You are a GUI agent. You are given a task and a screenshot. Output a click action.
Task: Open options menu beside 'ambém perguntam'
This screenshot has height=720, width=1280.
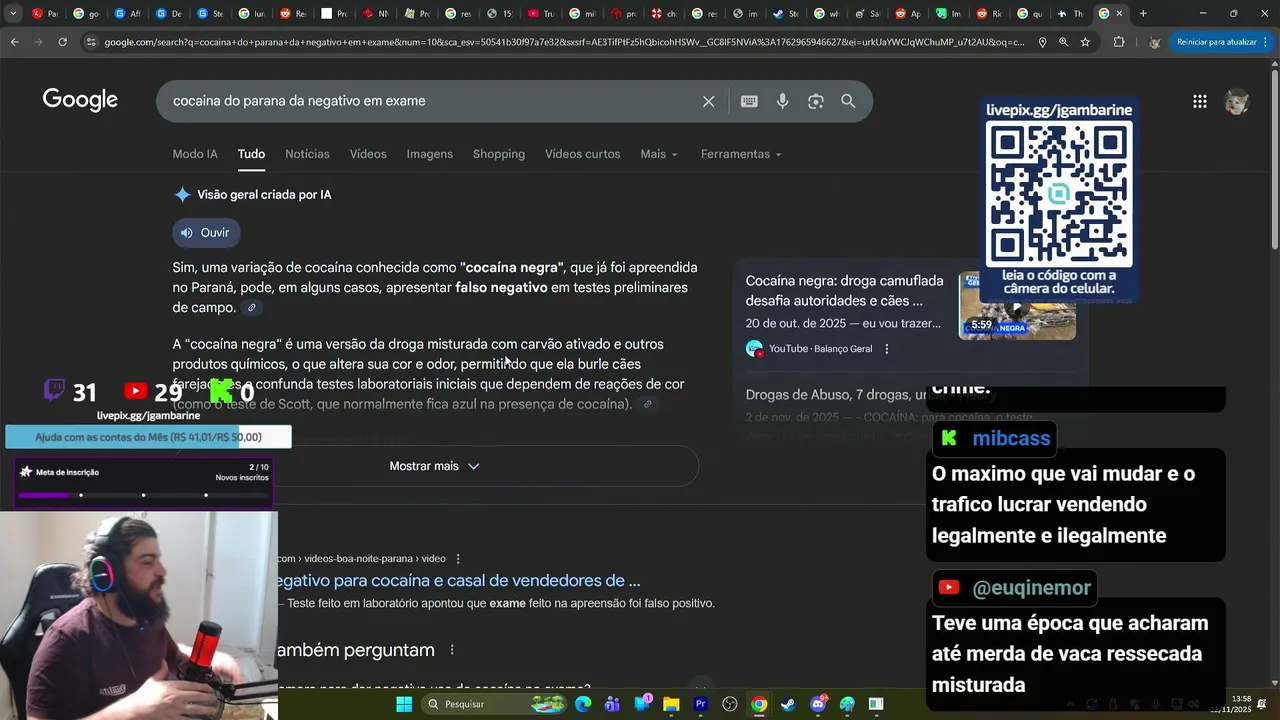(452, 650)
